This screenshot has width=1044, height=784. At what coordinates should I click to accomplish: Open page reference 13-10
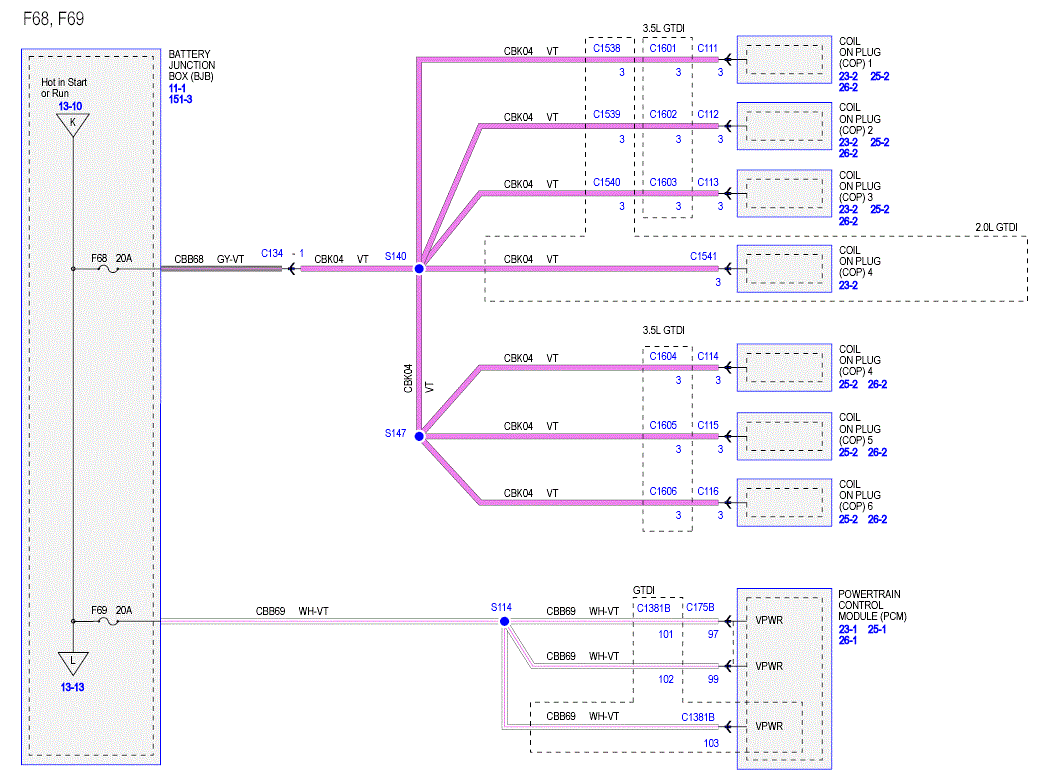tap(71, 106)
